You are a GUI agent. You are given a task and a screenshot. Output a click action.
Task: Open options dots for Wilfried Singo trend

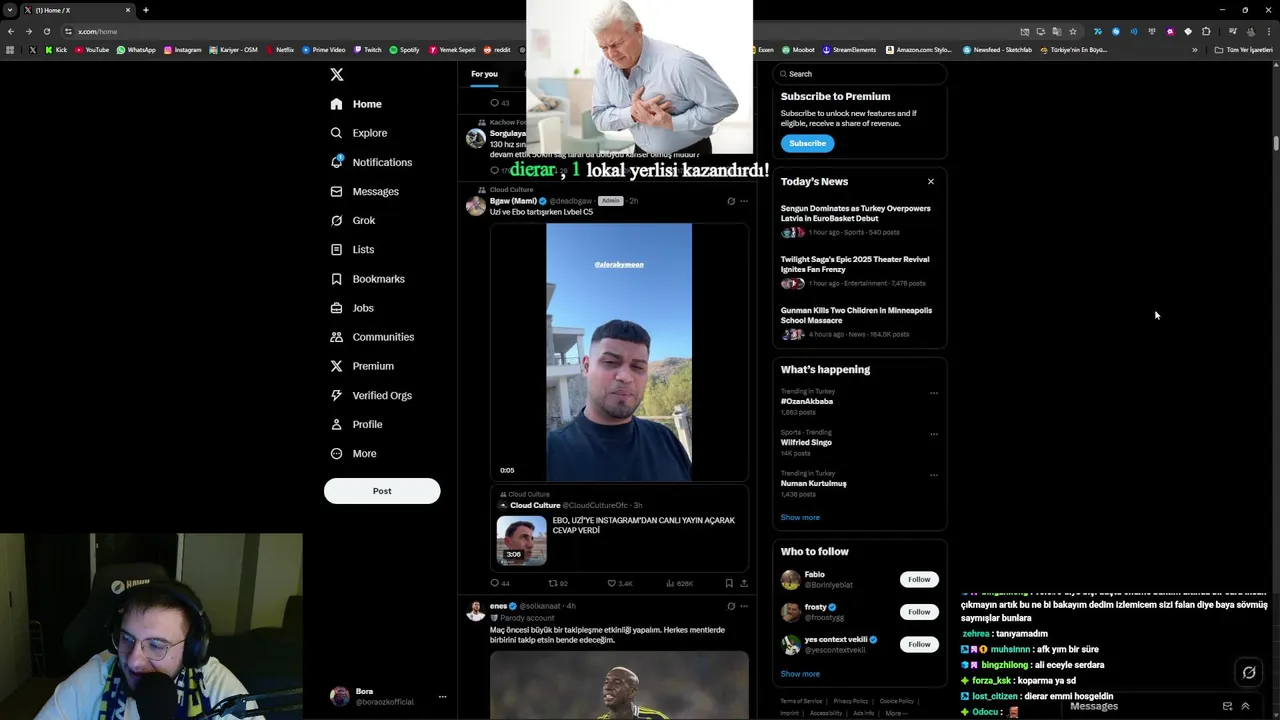click(x=934, y=434)
